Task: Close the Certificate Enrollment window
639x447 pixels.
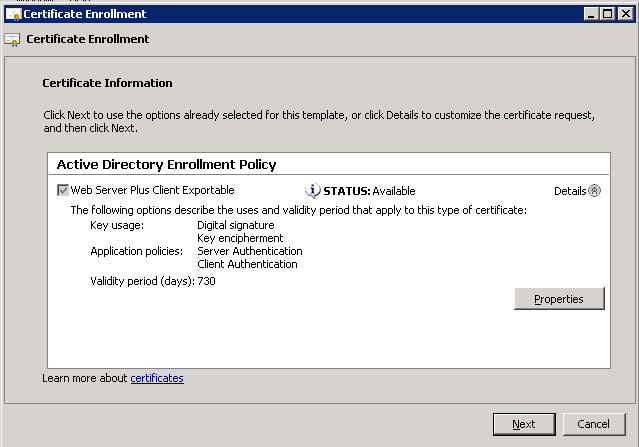Action: coord(625,14)
